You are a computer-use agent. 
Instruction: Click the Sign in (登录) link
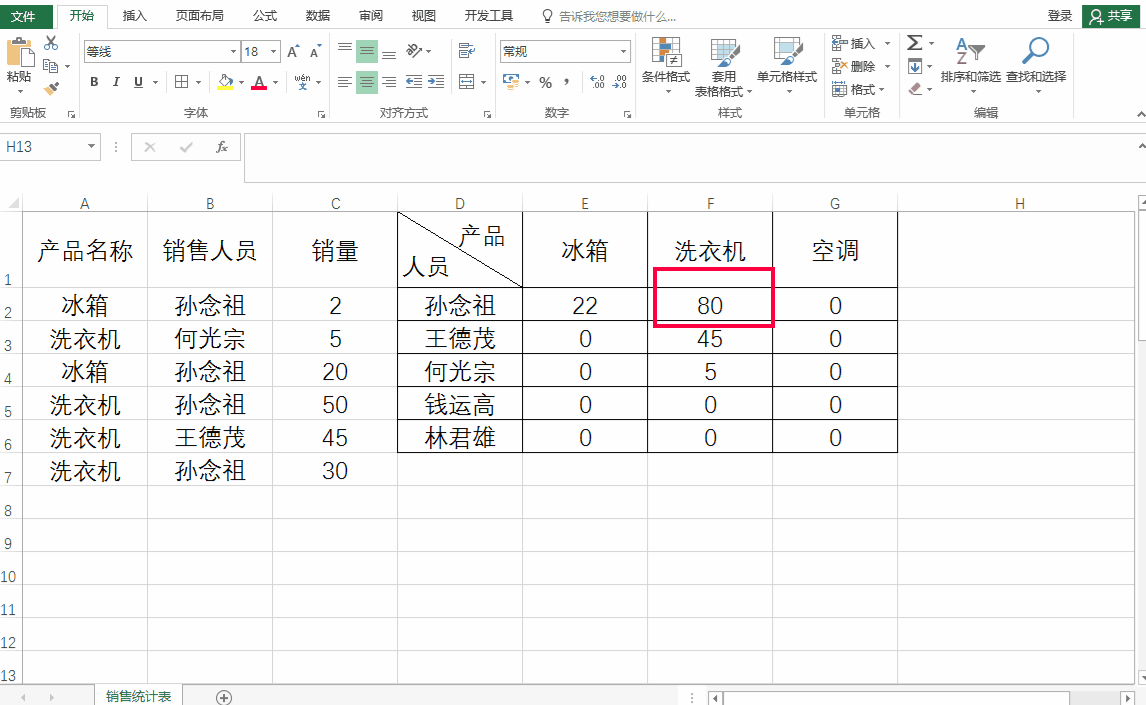coord(1059,16)
